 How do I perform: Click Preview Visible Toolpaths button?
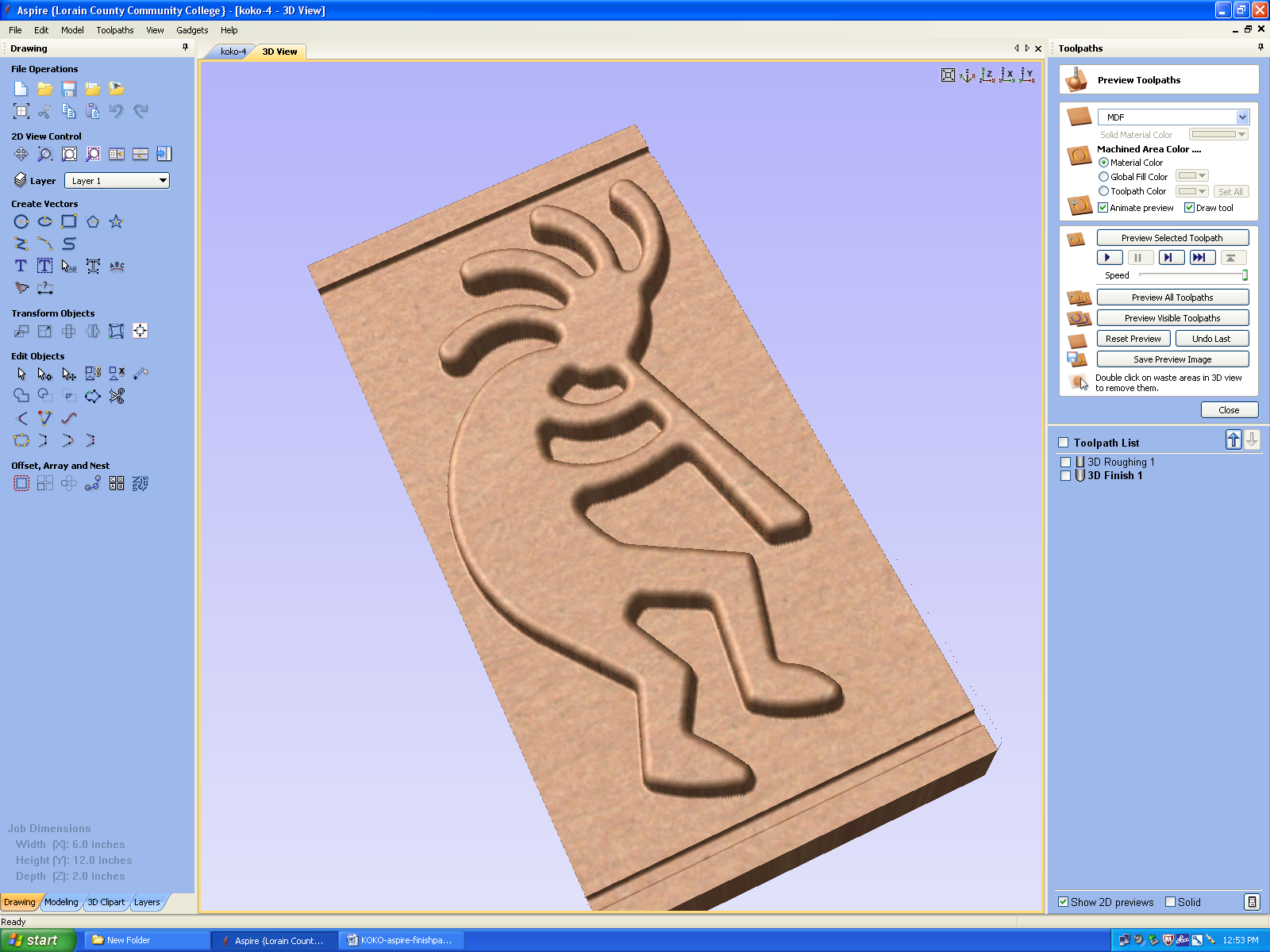point(1172,318)
